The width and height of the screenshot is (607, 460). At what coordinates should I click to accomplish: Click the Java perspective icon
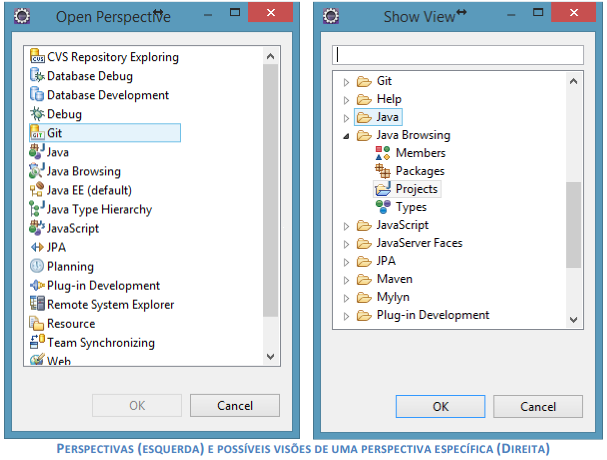point(37,151)
